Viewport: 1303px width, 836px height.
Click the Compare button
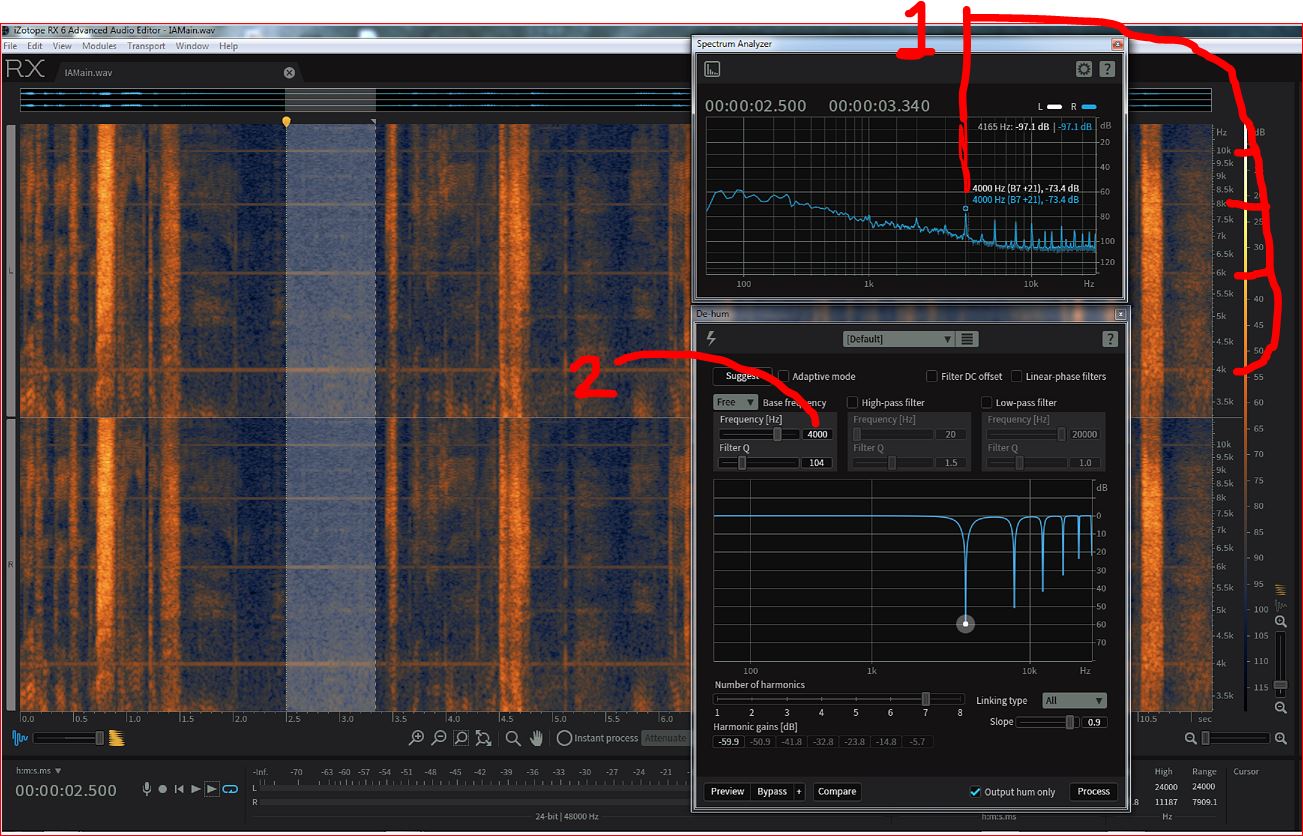coord(836,791)
